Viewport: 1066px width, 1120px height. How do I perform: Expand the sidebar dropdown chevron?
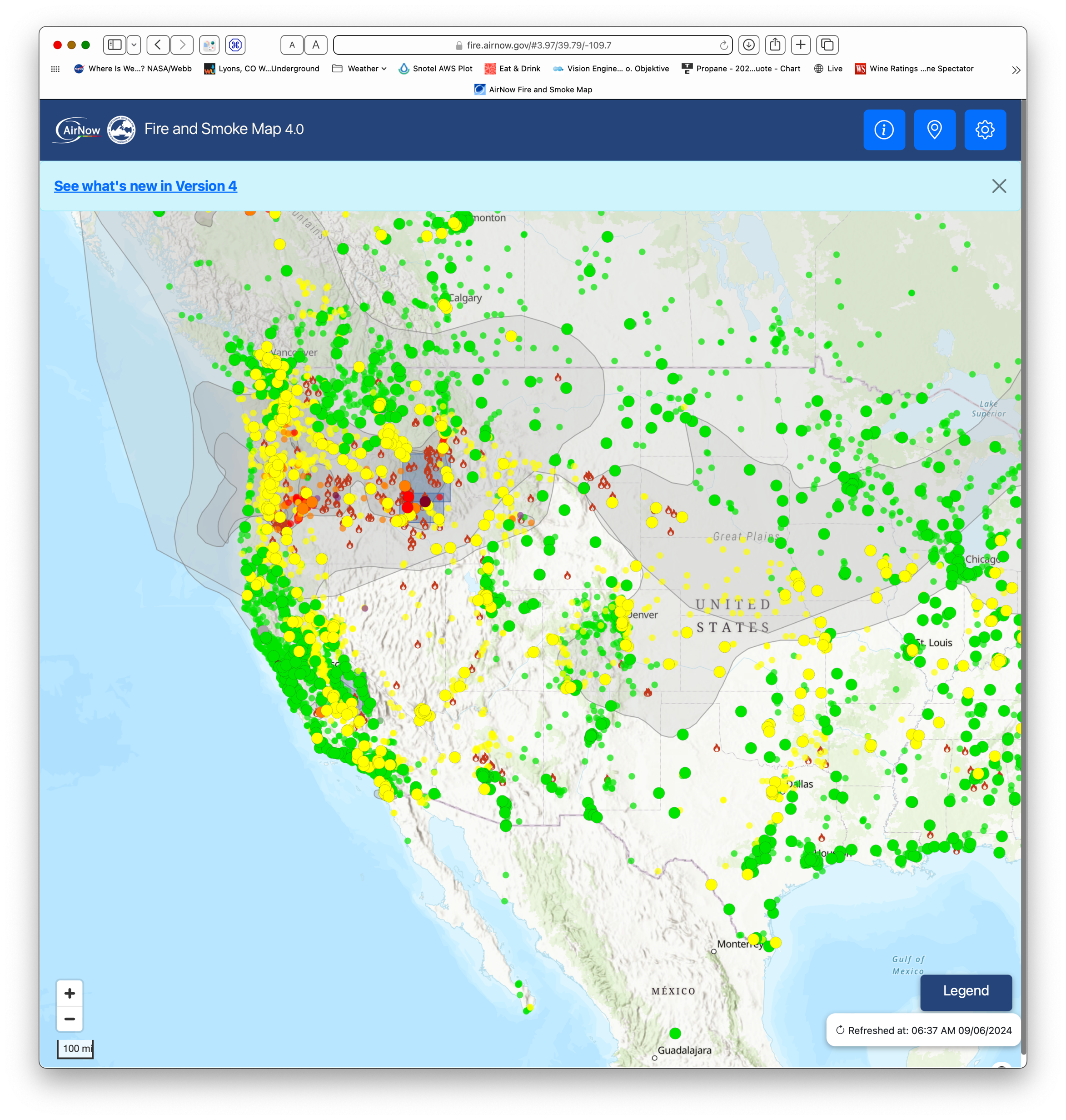pyautogui.click(x=134, y=45)
